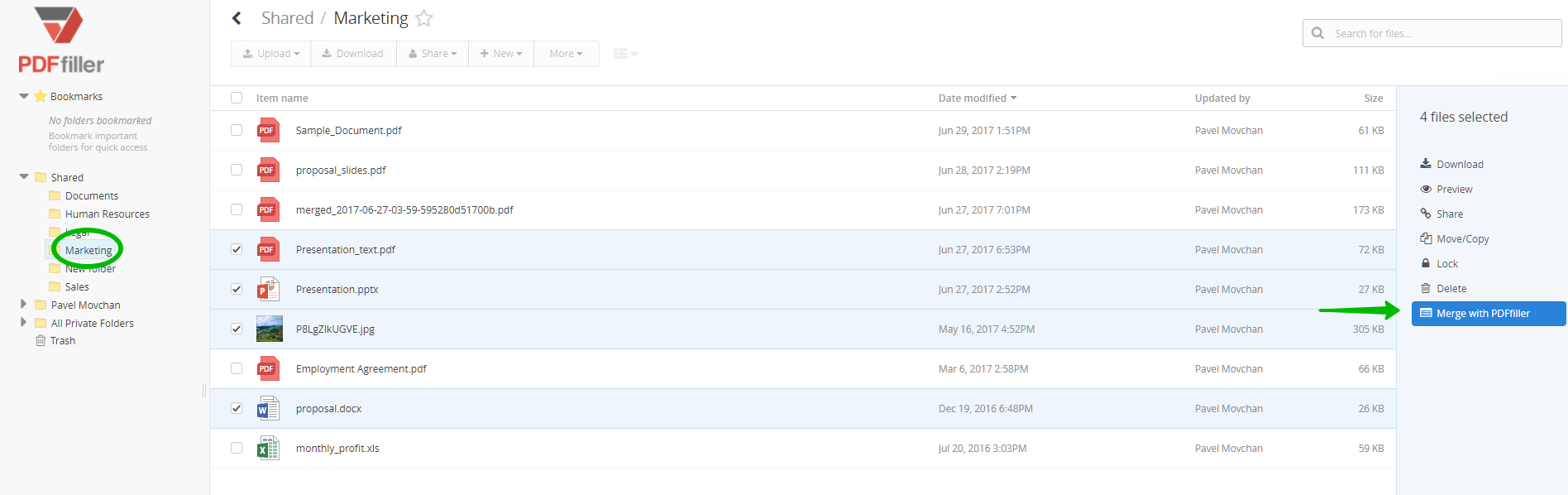Expand the Pavel Movchan folder
The height and width of the screenshot is (495, 1568).
(23, 304)
